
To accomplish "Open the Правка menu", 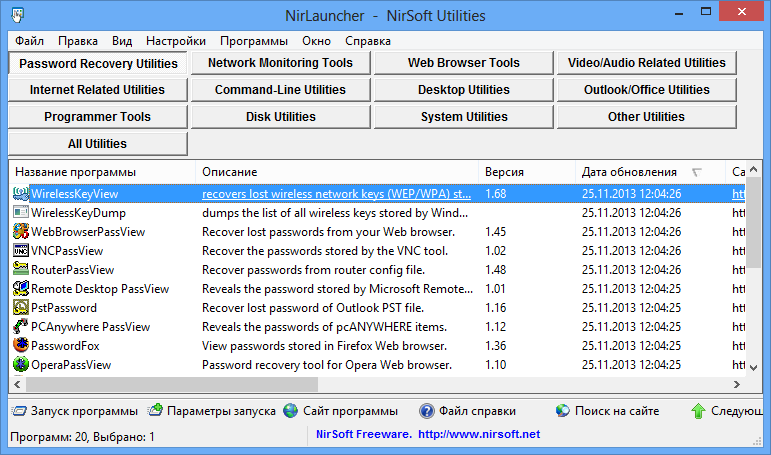I will point(78,41).
